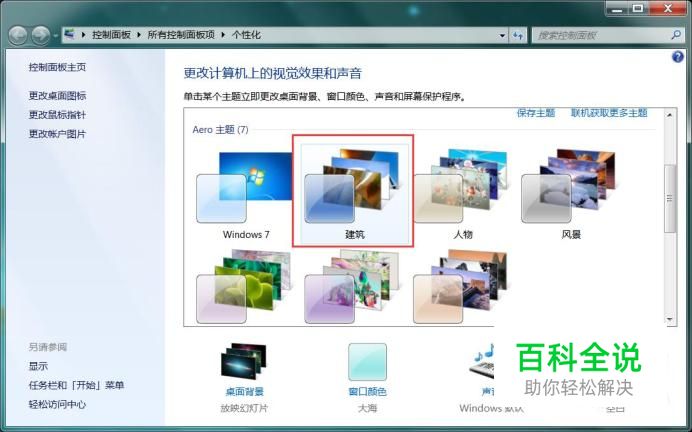Click the 桌面背景 link
The width and height of the screenshot is (692, 432).
pos(244,392)
